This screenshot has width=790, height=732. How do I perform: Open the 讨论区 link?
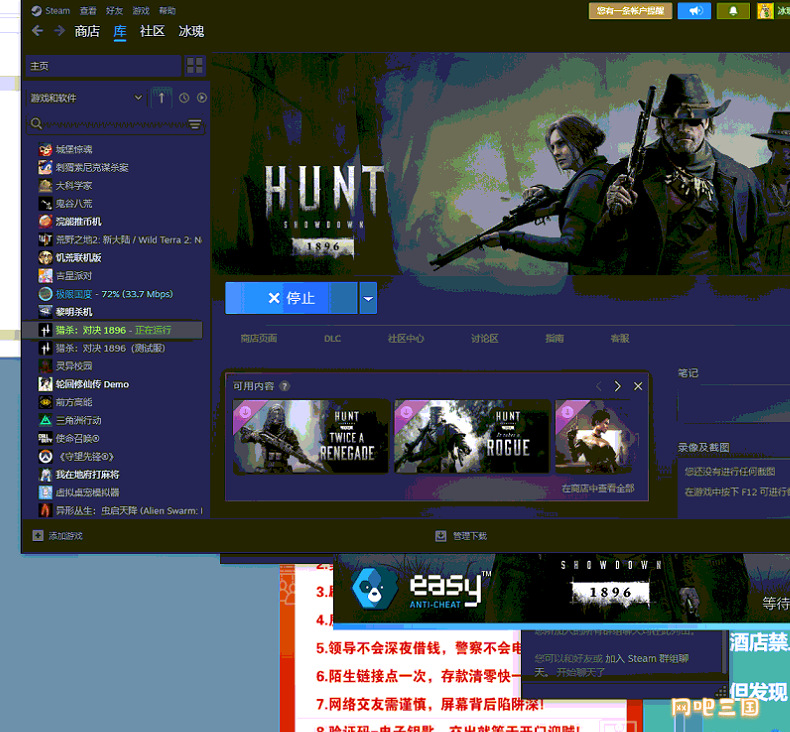pos(485,339)
